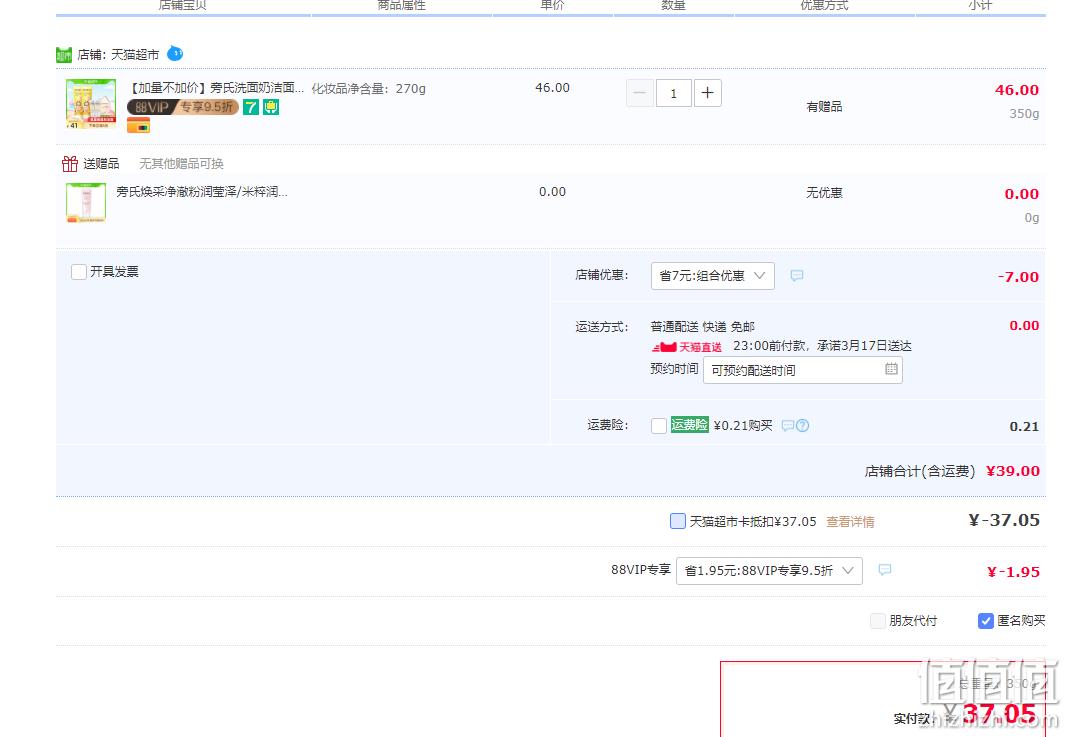Click the 天猫直送 delivery badge
Viewport: 1068px width, 737px height.
[x=687, y=347]
